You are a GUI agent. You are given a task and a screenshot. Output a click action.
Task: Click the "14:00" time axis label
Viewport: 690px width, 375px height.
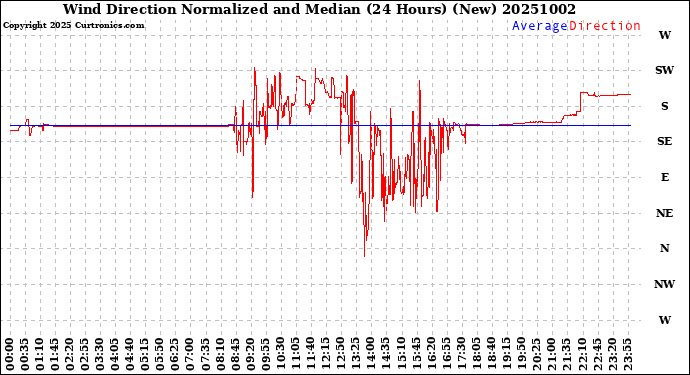point(370,354)
